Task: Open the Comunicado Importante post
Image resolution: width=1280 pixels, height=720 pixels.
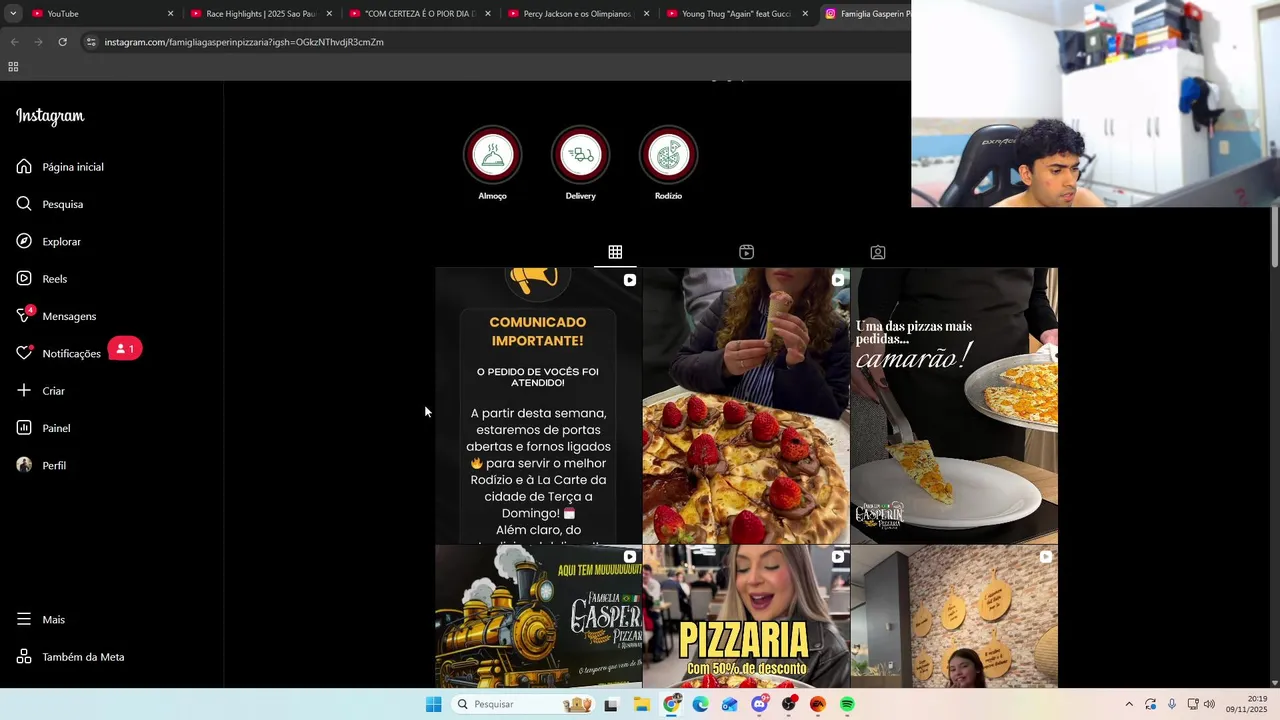Action: 538,405
